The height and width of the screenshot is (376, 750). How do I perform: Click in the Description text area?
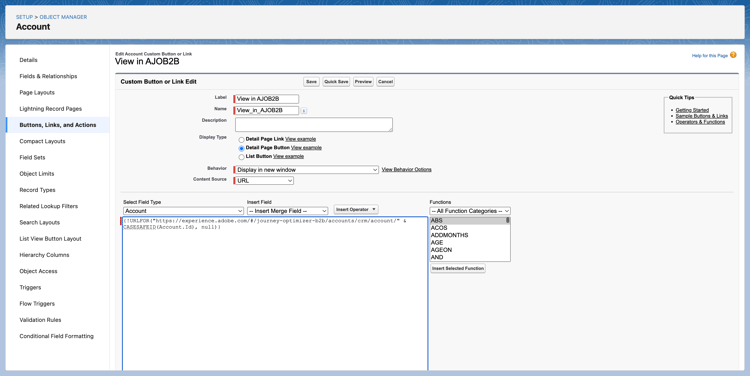click(314, 124)
